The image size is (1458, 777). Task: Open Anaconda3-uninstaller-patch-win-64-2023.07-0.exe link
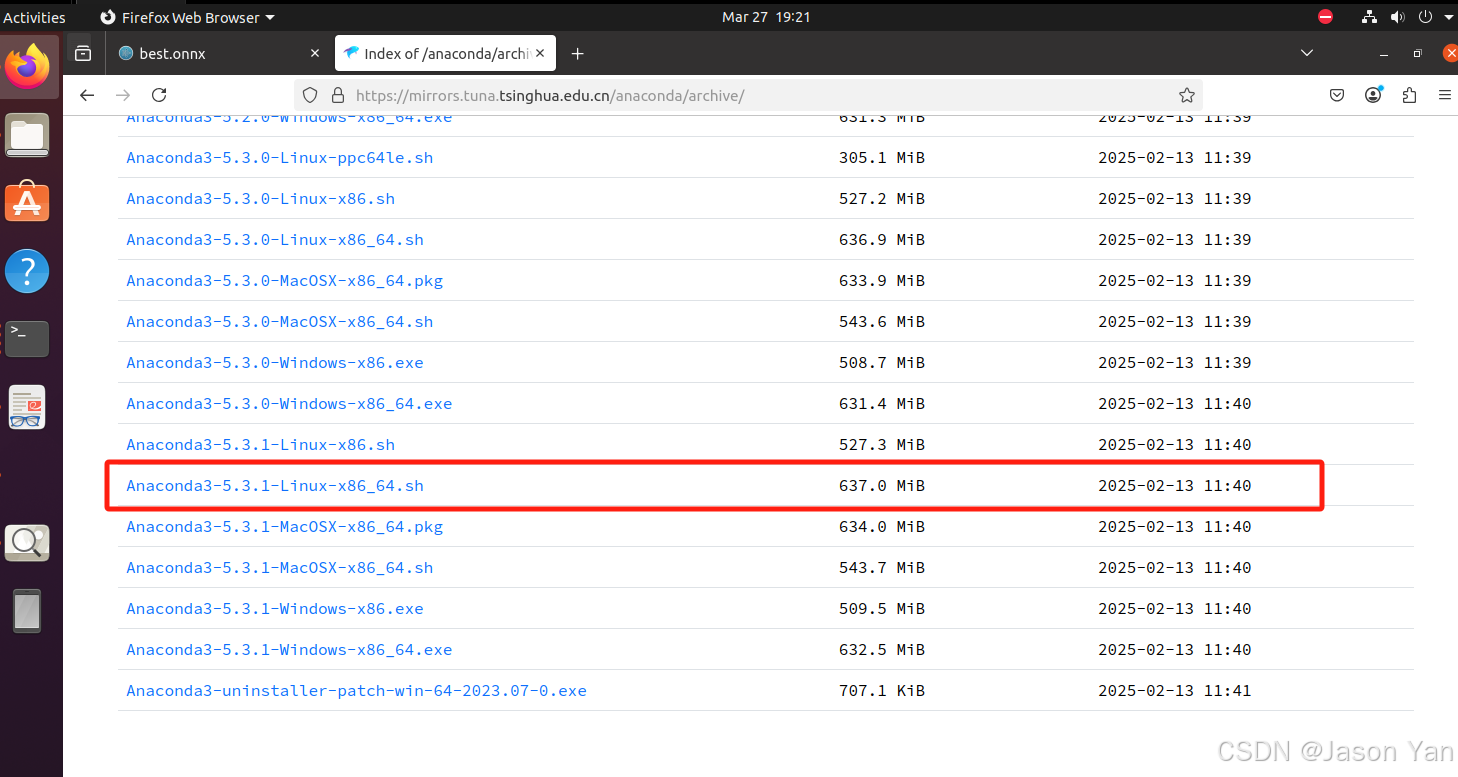tap(356, 691)
